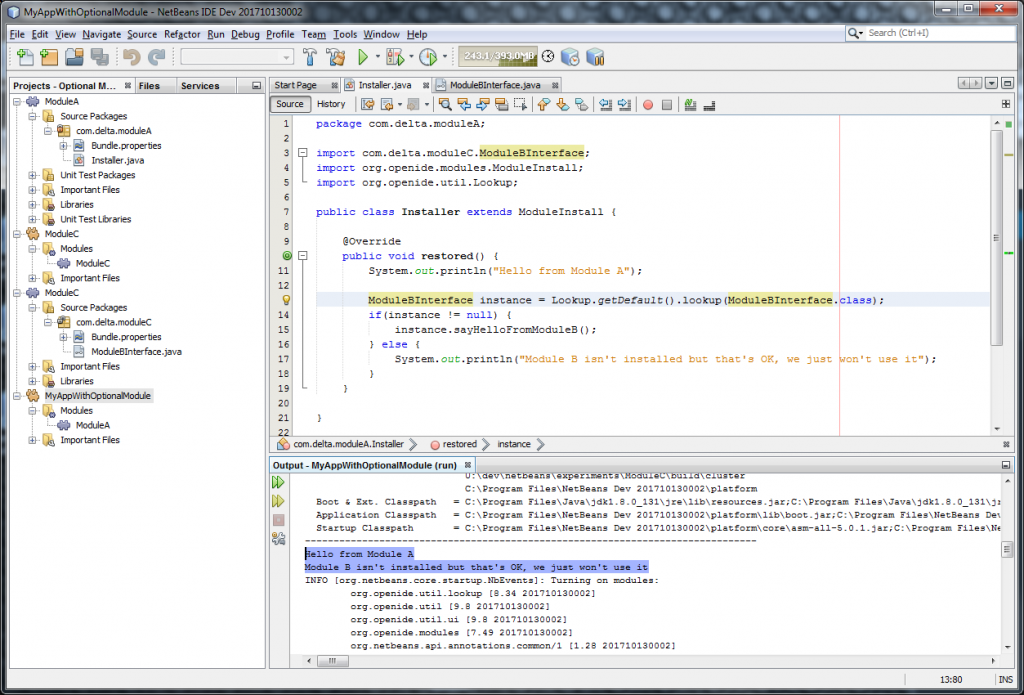
Task: Click Clean and Build hammer-broom icon
Action: click(336, 57)
